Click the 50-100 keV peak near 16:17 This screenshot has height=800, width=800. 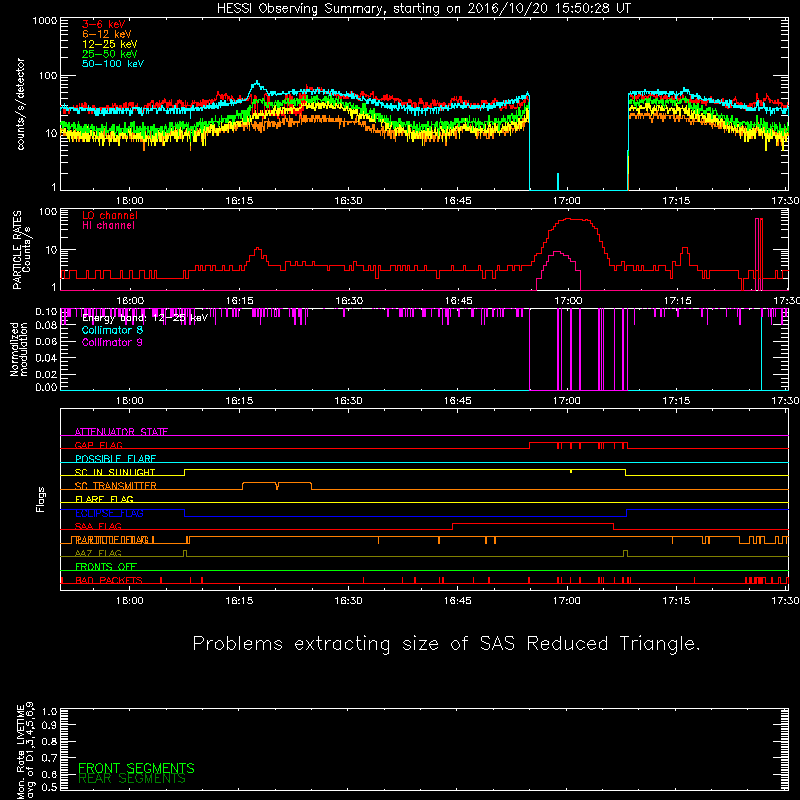tap(257, 83)
